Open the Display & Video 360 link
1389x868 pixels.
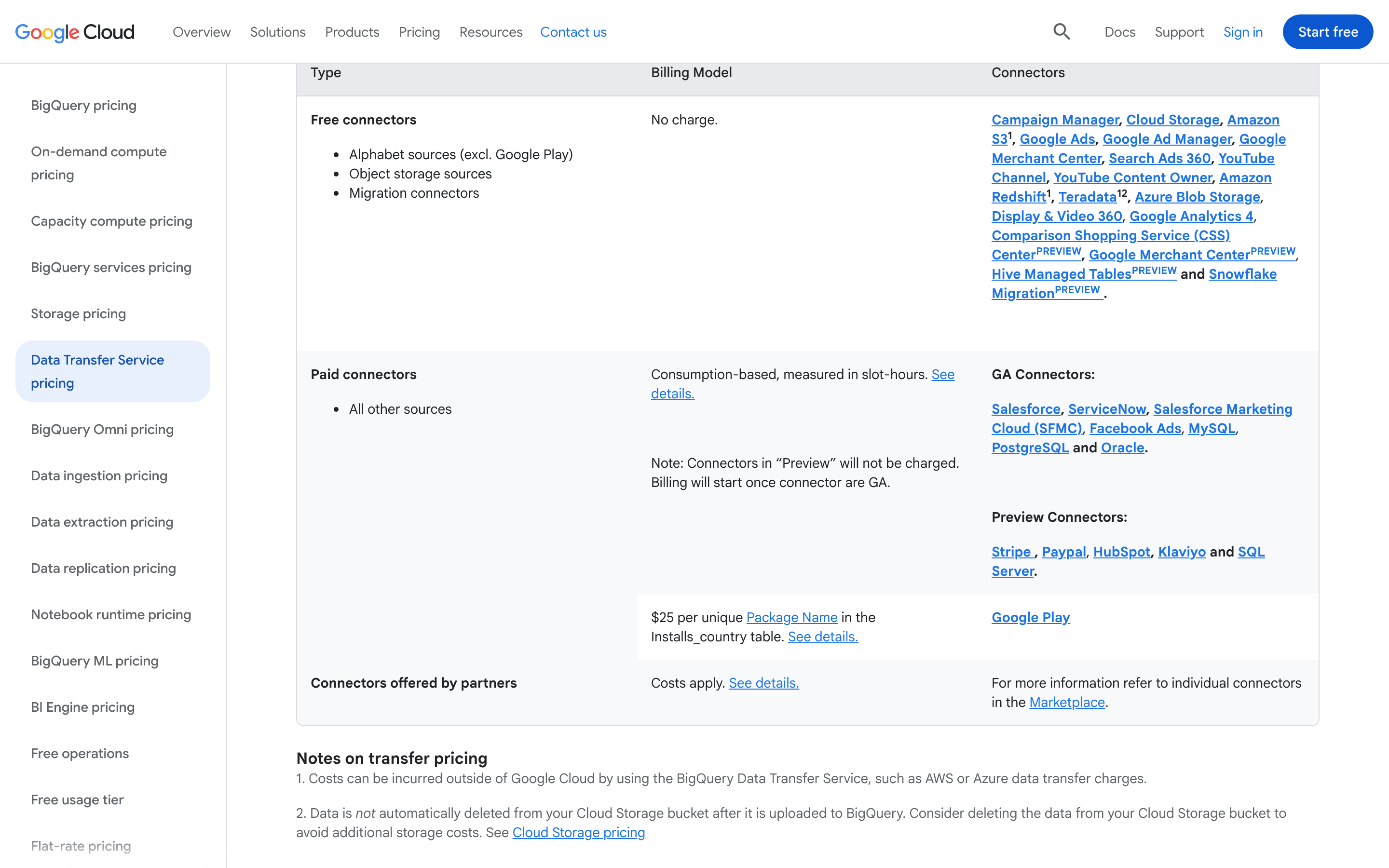[1057, 217]
